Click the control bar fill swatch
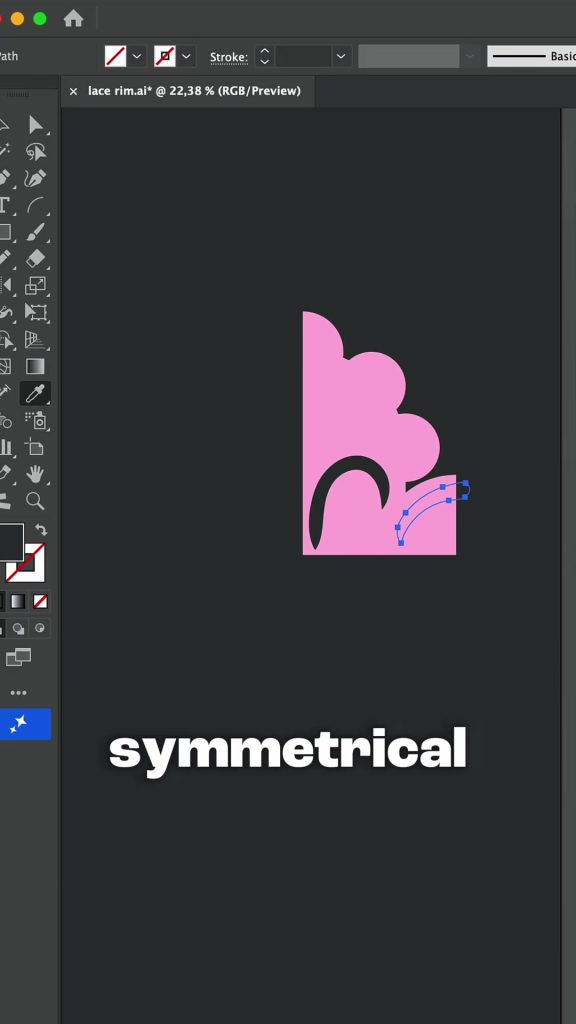Screen dimensions: 576x1024 point(116,56)
